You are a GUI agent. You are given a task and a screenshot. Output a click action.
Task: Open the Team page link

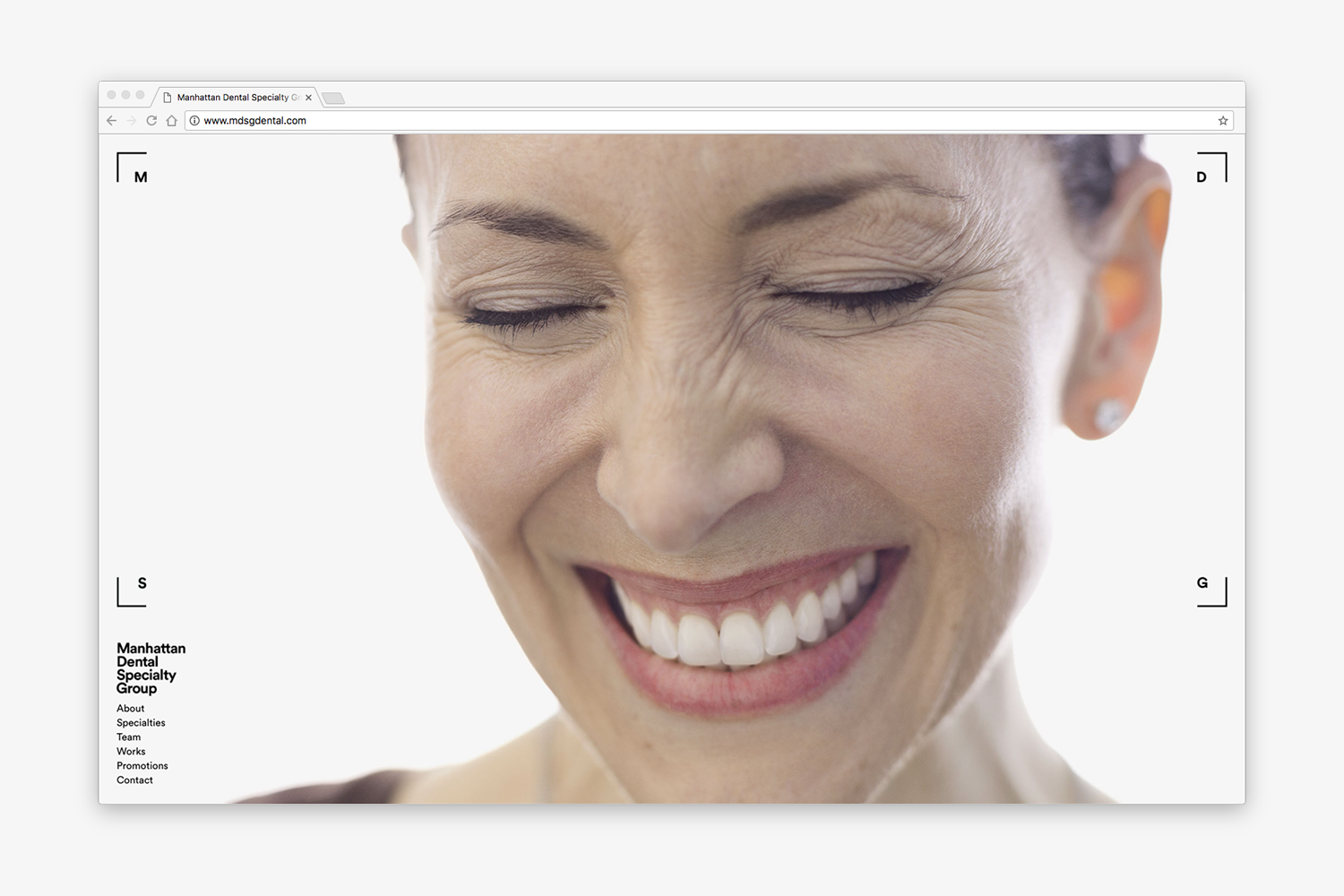click(128, 737)
